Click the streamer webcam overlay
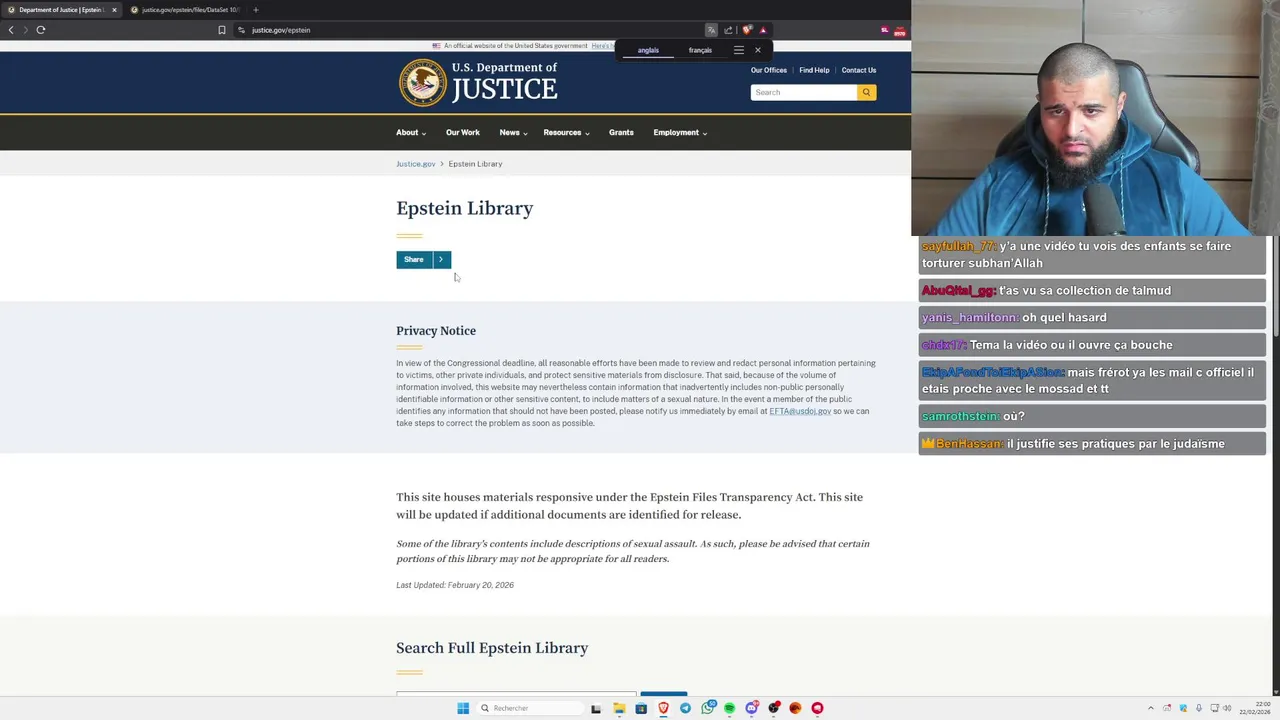The width and height of the screenshot is (1280, 720). (1095, 118)
